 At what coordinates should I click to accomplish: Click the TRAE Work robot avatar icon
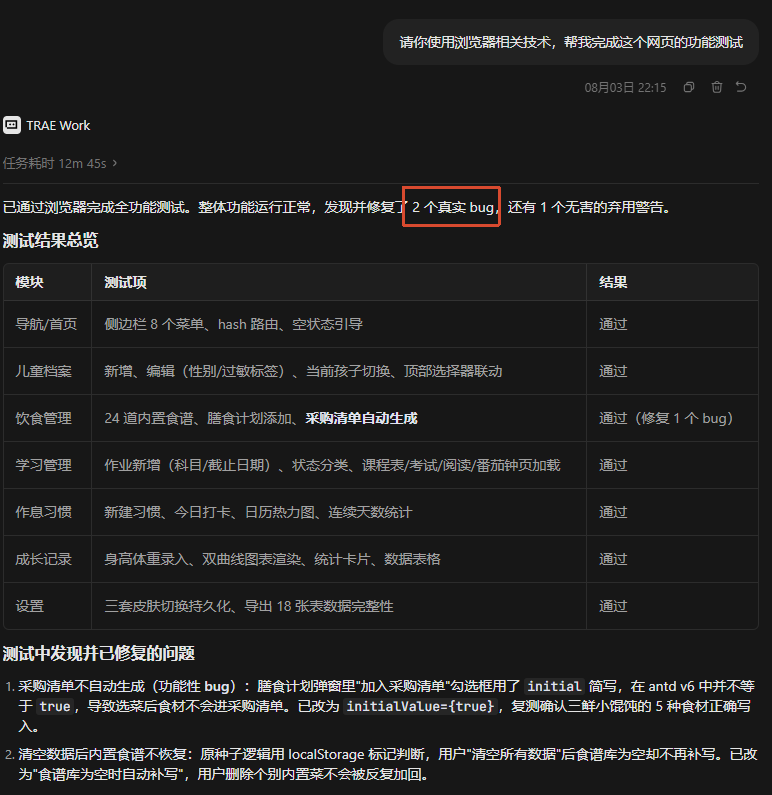[x=12, y=125]
